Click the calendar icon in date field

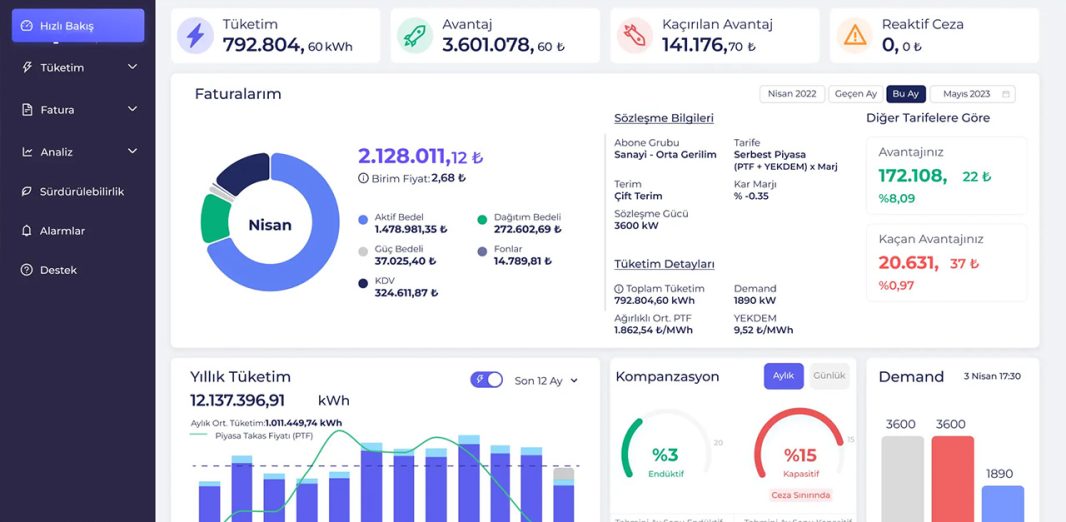coord(1005,94)
